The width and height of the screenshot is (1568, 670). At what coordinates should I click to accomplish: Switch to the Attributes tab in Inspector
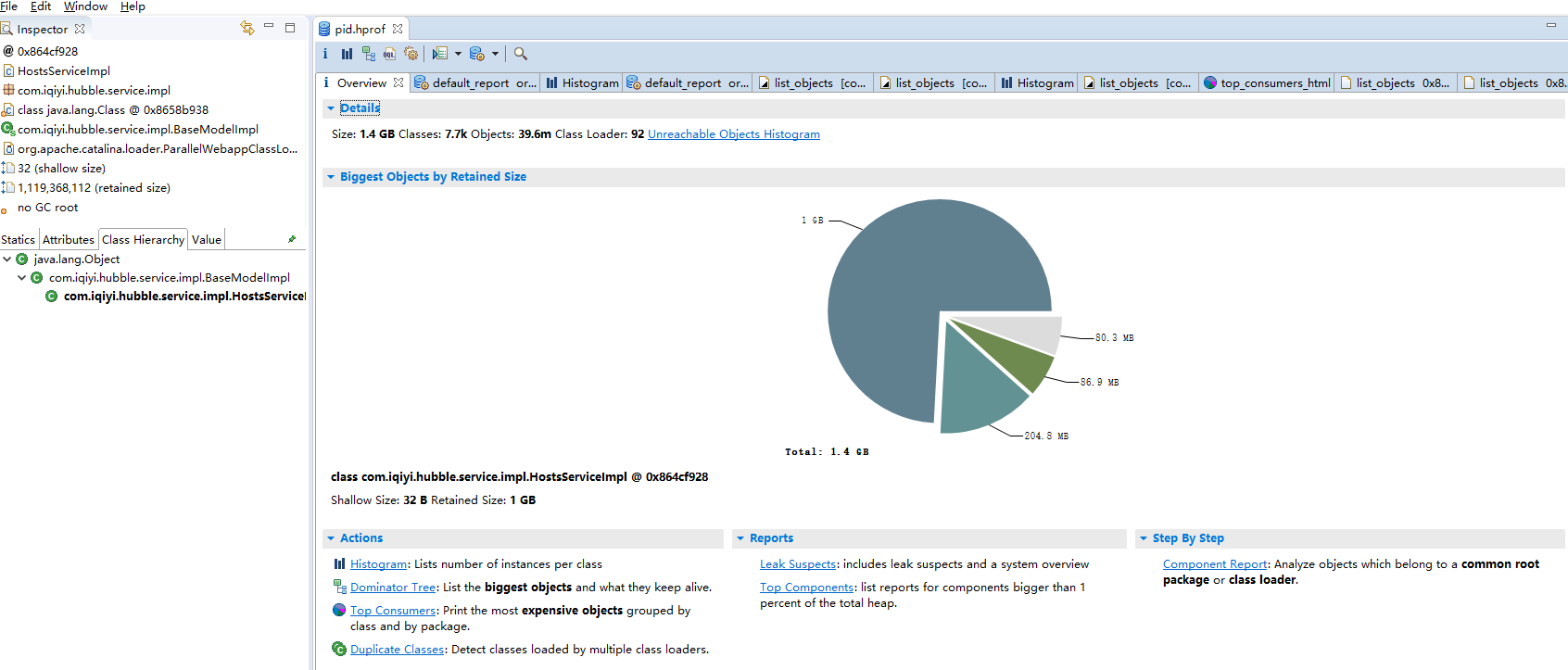68,239
